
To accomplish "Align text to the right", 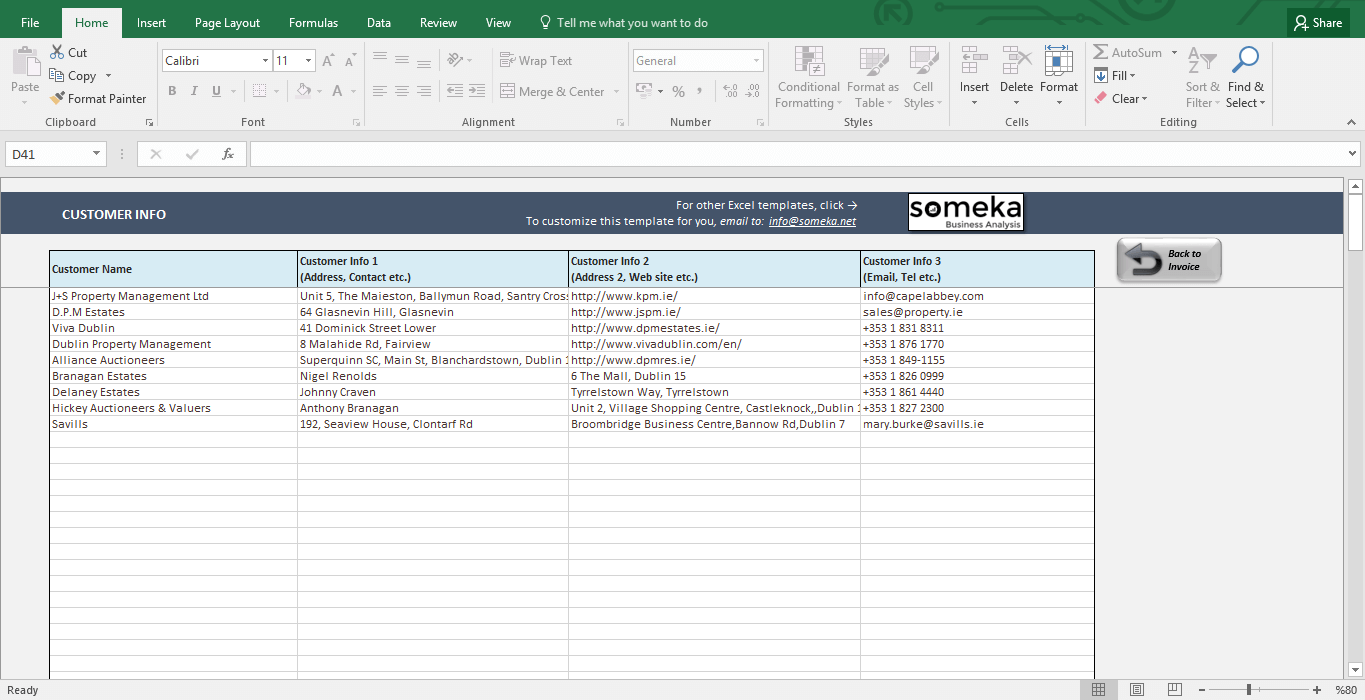I will pos(424,91).
